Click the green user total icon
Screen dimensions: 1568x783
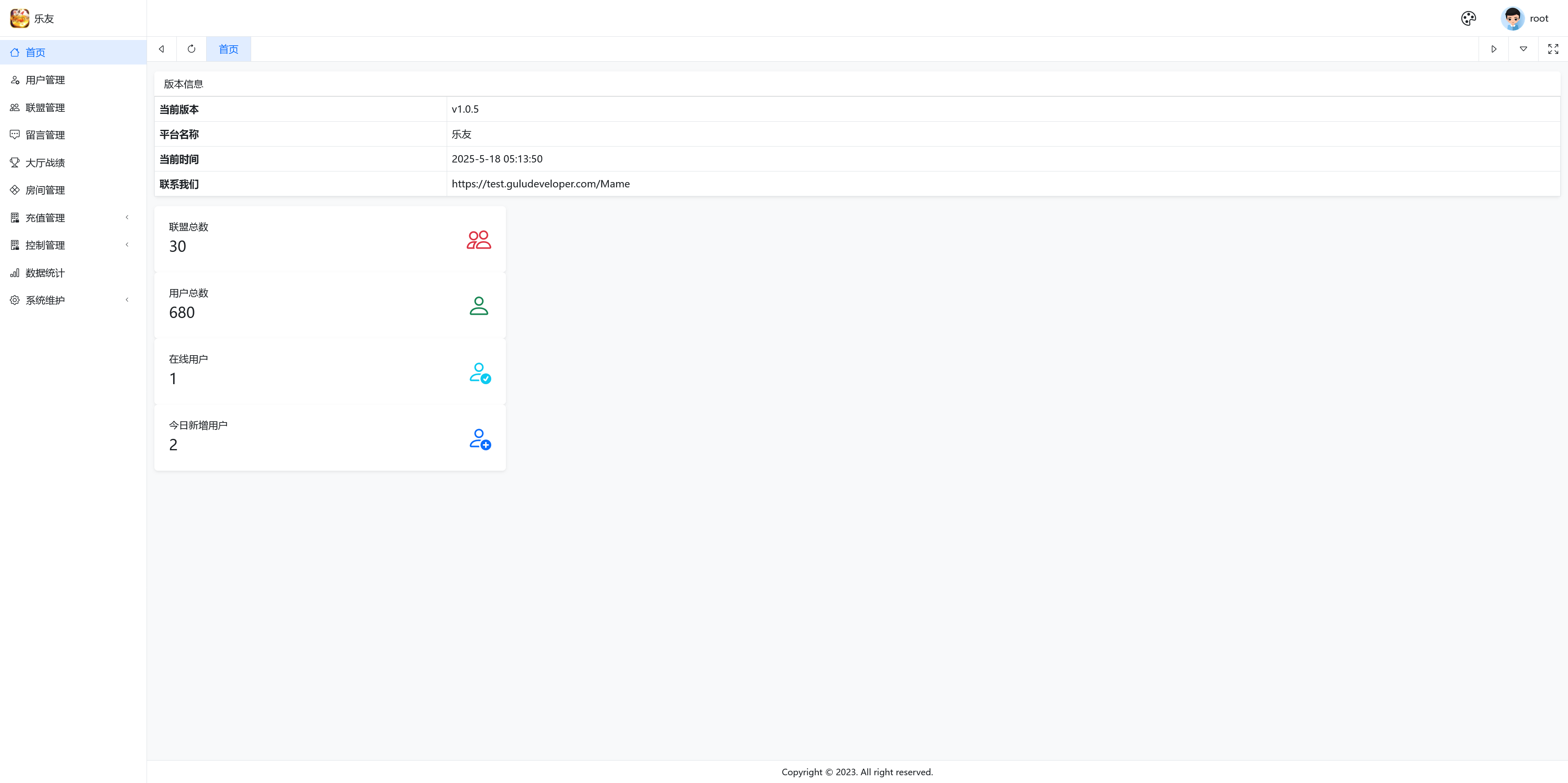[479, 305]
